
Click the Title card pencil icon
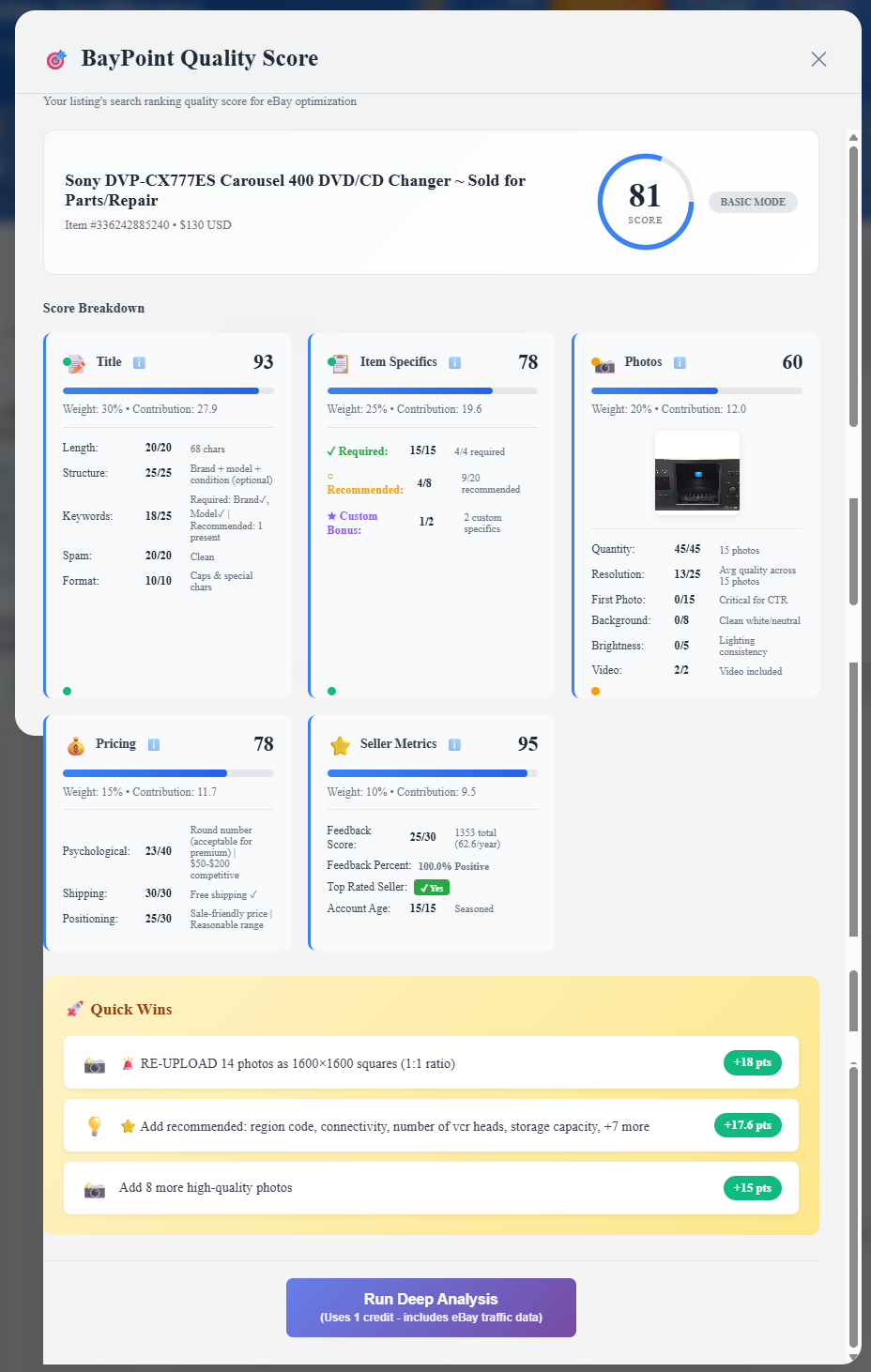[75, 363]
